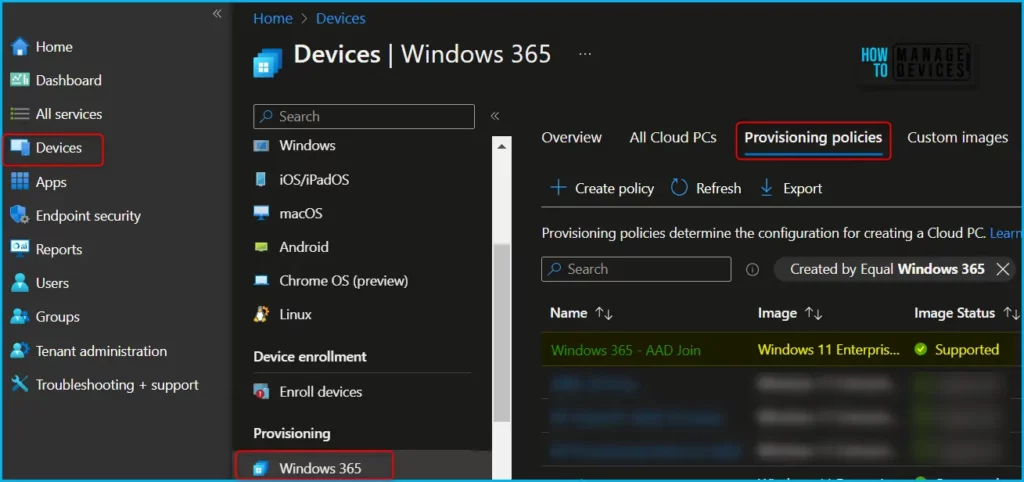Go to Devices breadcrumb link
The image size is (1024, 482).
coord(341,18)
